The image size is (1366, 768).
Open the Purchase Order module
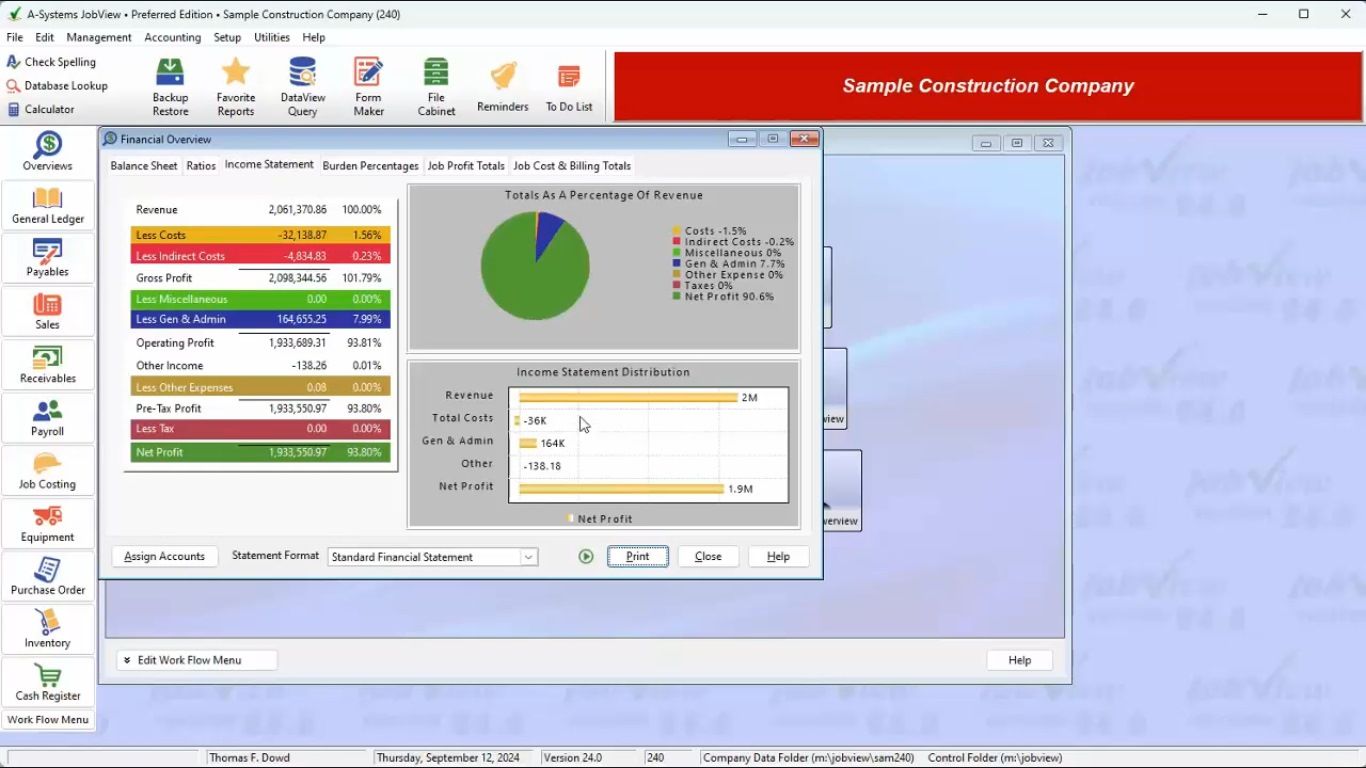48,576
